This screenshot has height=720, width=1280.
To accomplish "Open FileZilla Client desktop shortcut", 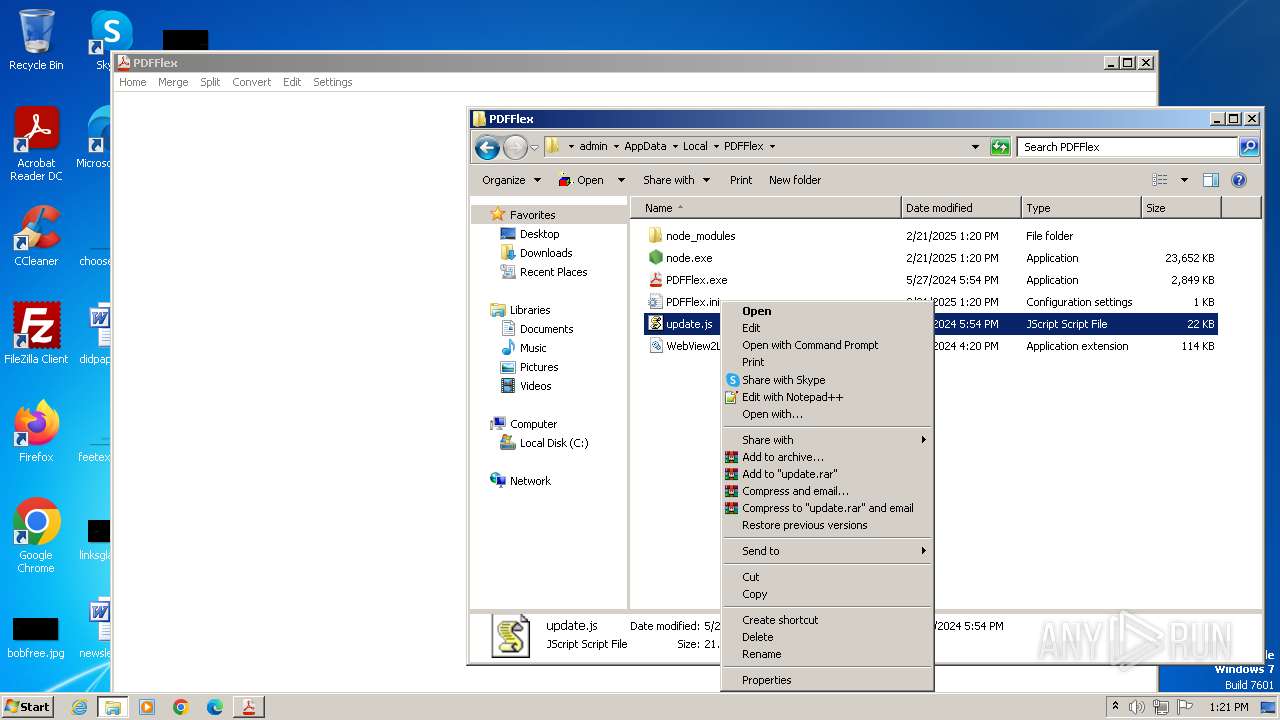I will click(x=36, y=333).
